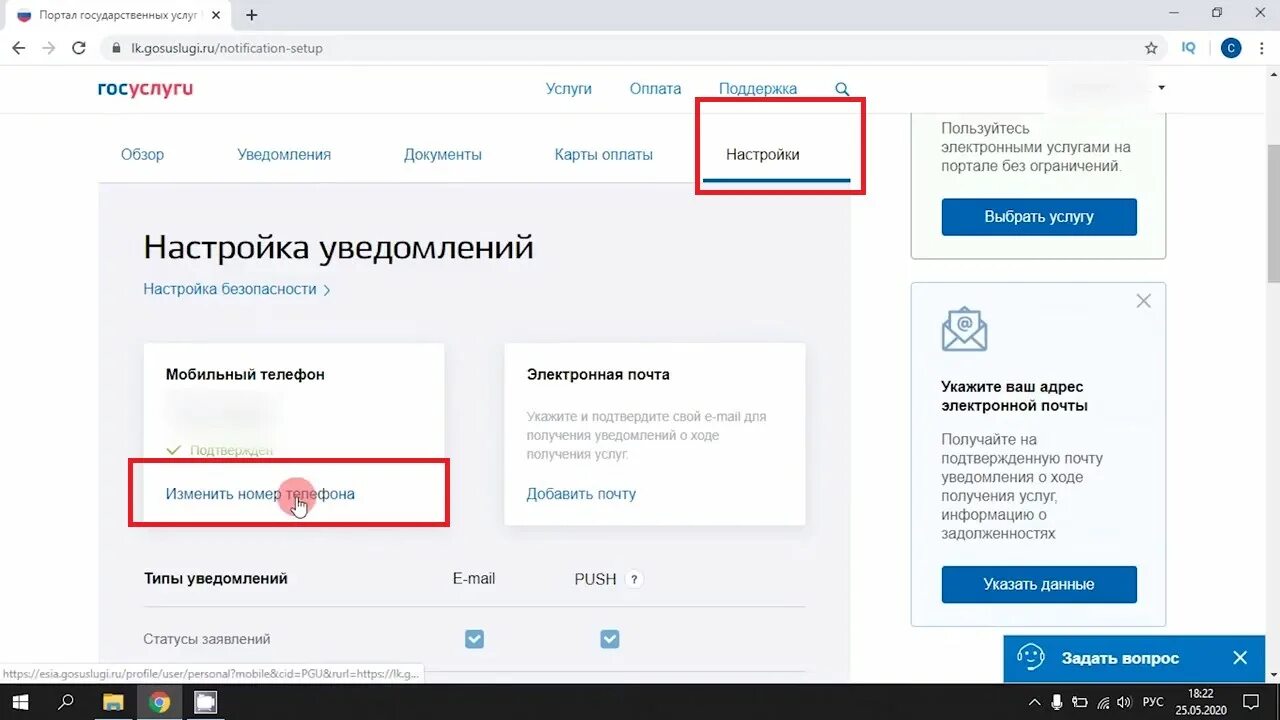Click the address bar URL
This screenshot has width=1280, height=720.
point(227,48)
